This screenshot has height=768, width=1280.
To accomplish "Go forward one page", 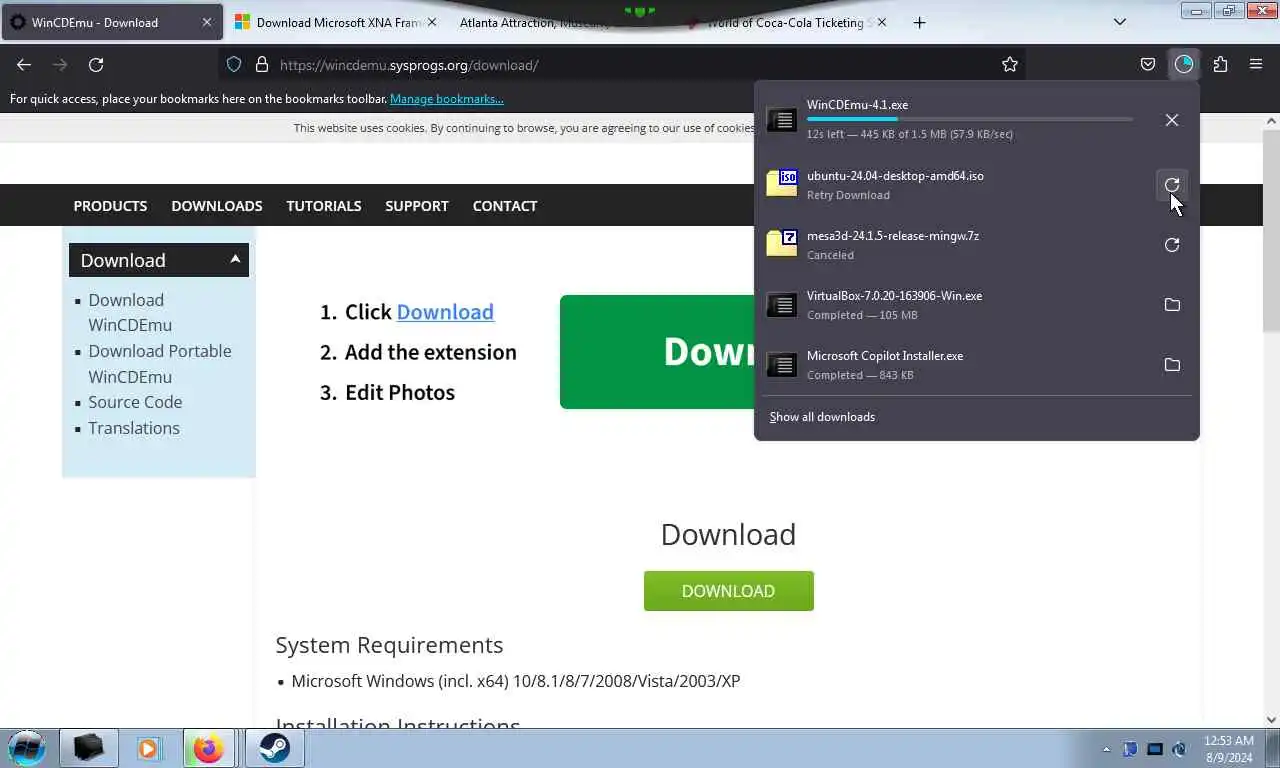I will 60,64.
